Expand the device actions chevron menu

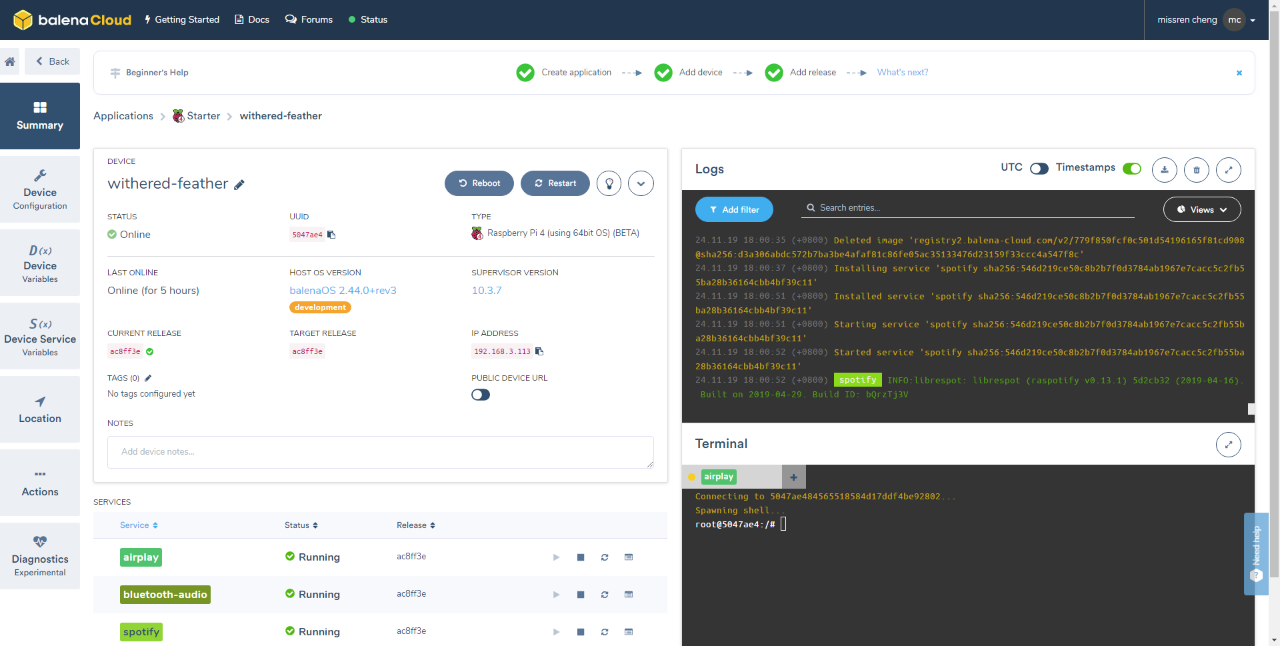pyautogui.click(x=641, y=183)
